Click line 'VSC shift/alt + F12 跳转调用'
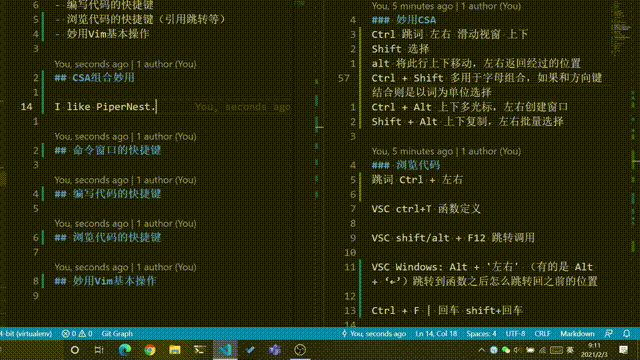This screenshot has width=640, height=360. (x=453, y=238)
